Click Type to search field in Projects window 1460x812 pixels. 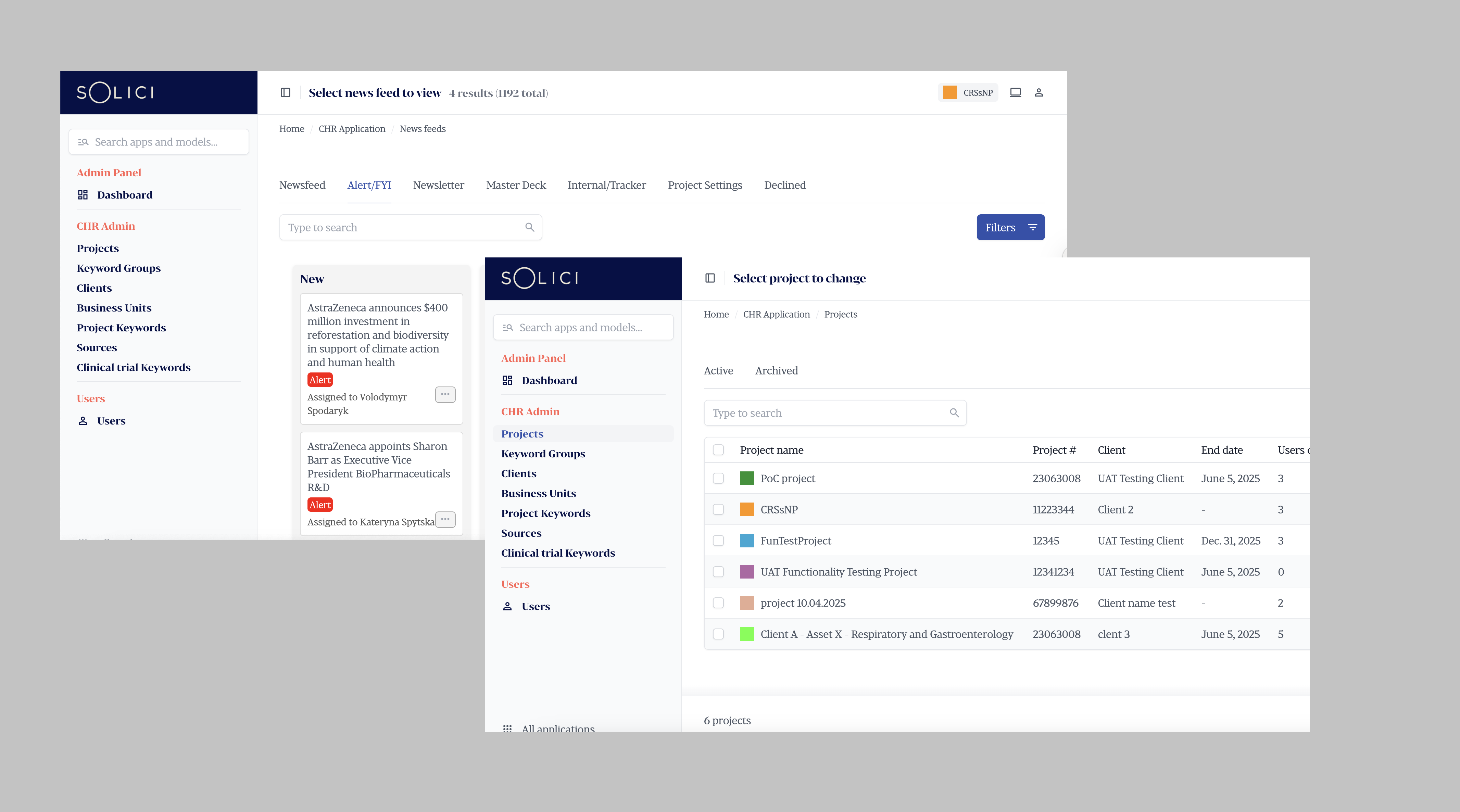coord(835,413)
